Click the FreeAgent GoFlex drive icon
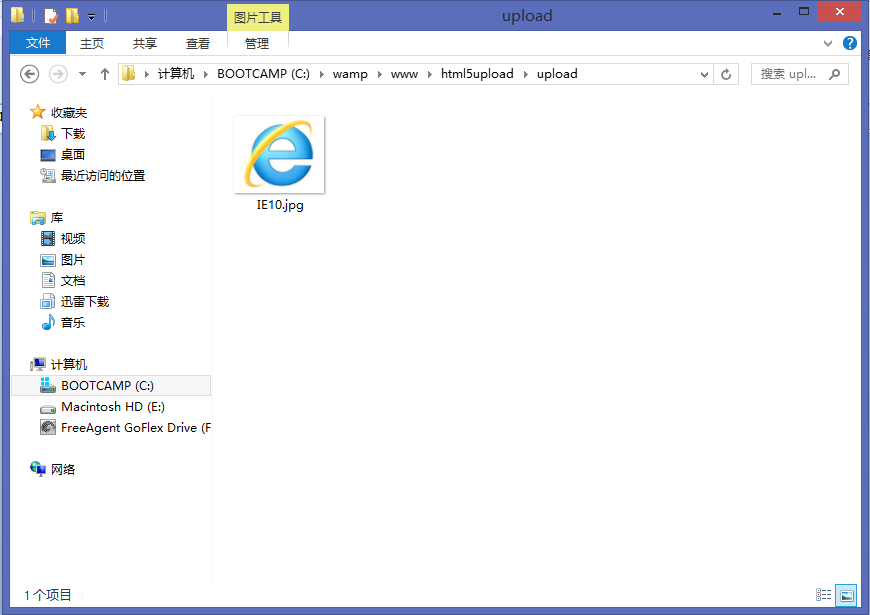The width and height of the screenshot is (870, 615). click(x=48, y=427)
